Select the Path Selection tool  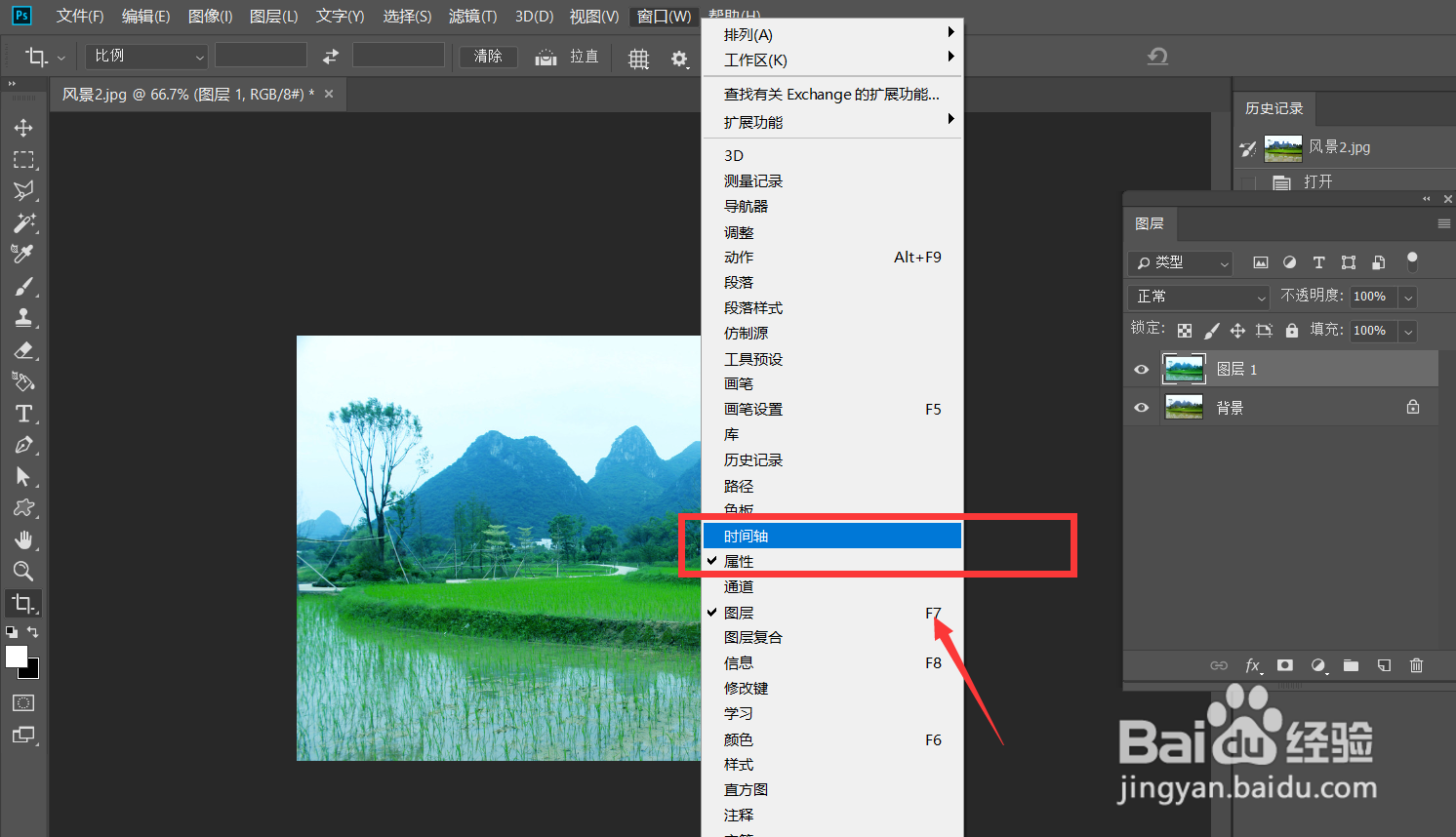(x=23, y=476)
